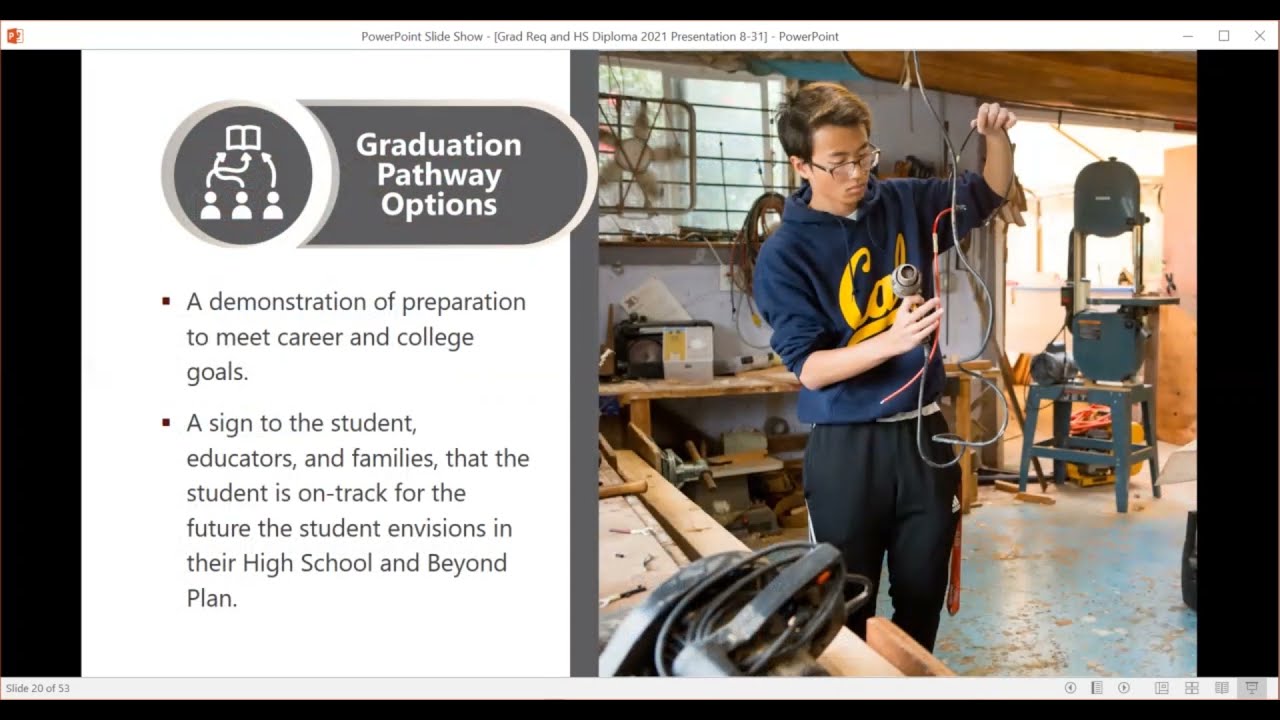Click the bullet about career and college goals
Image resolution: width=1280 pixels, height=720 pixels.
pos(355,336)
